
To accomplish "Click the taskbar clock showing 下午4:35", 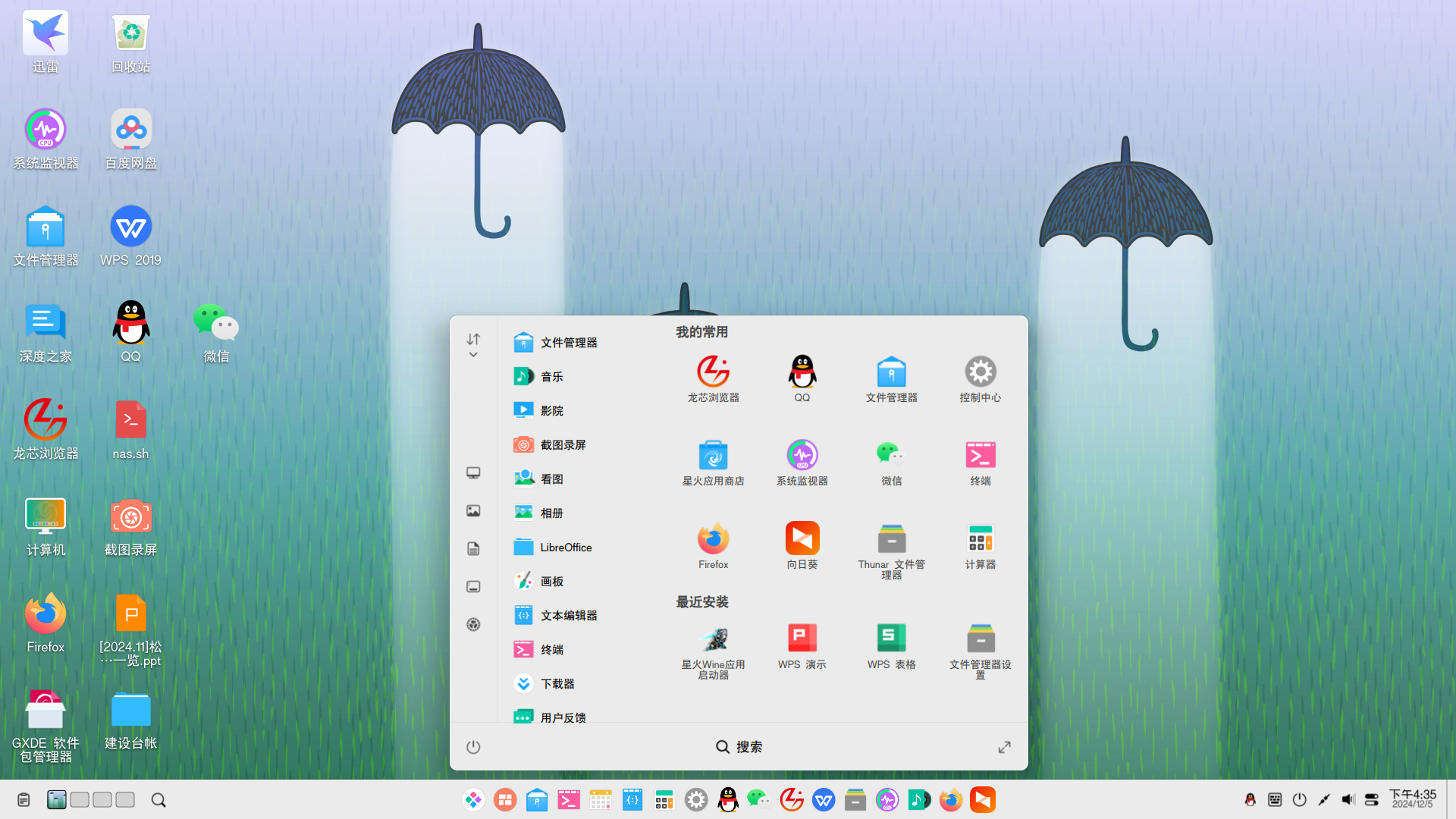I will pyautogui.click(x=1412, y=799).
